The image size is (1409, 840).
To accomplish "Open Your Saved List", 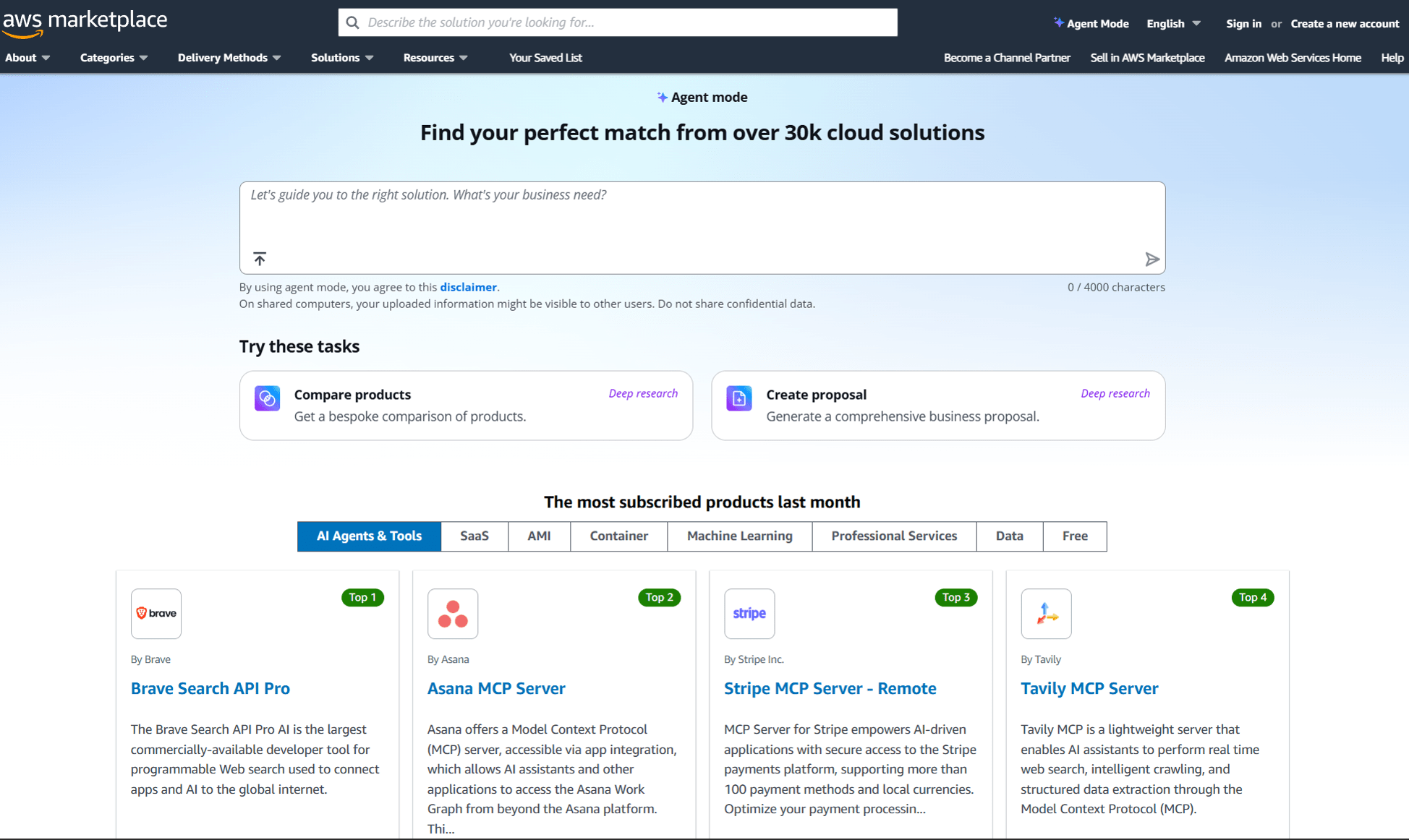I will 545,58.
